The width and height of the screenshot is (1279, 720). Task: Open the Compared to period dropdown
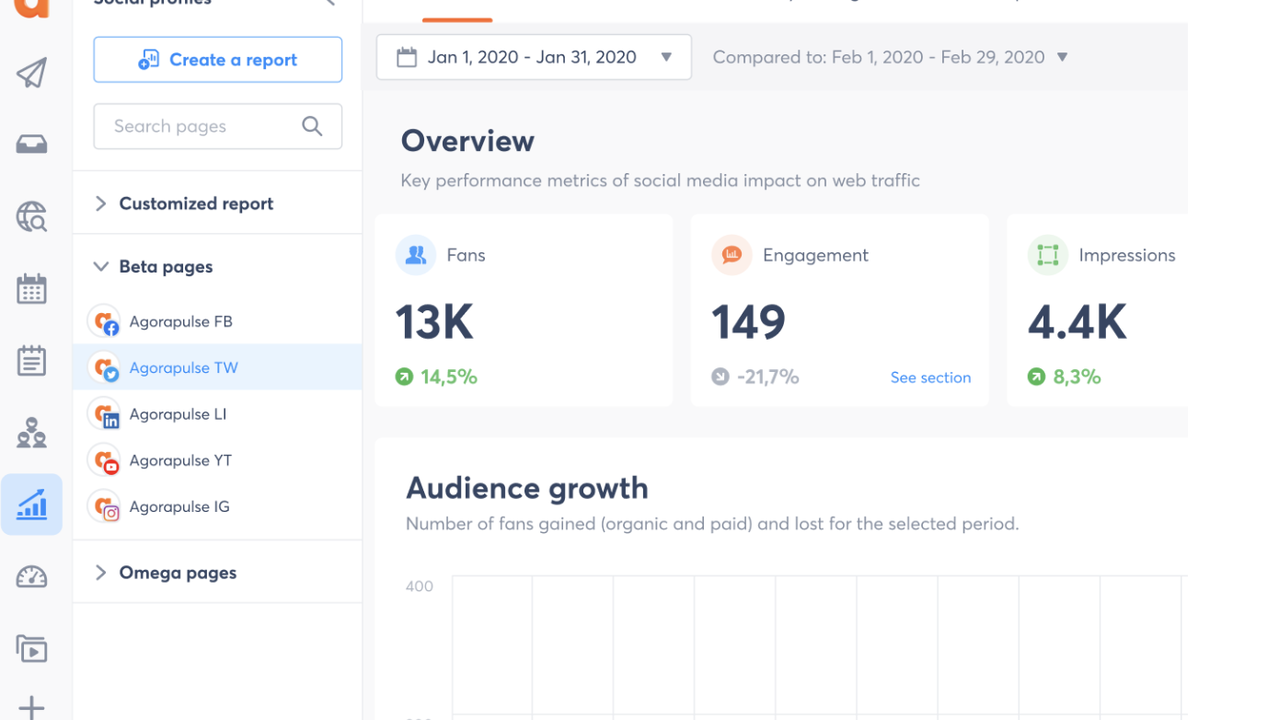(890, 58)
